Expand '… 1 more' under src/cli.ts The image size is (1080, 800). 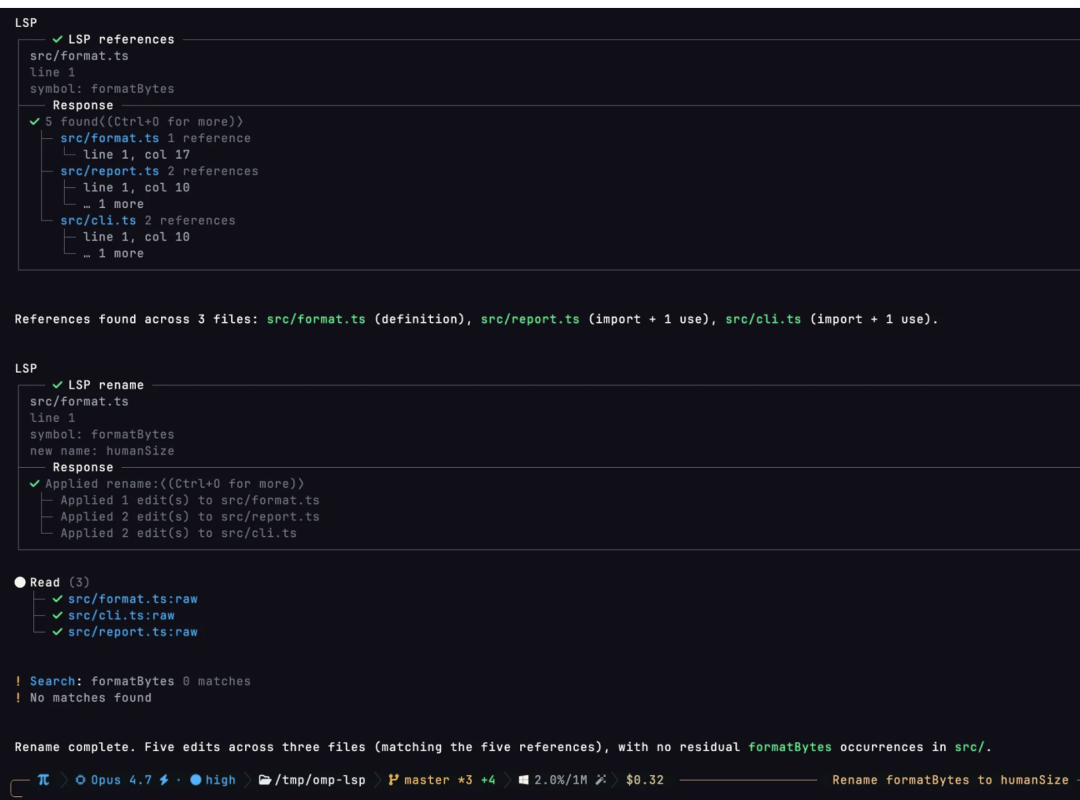pos(114,254)
